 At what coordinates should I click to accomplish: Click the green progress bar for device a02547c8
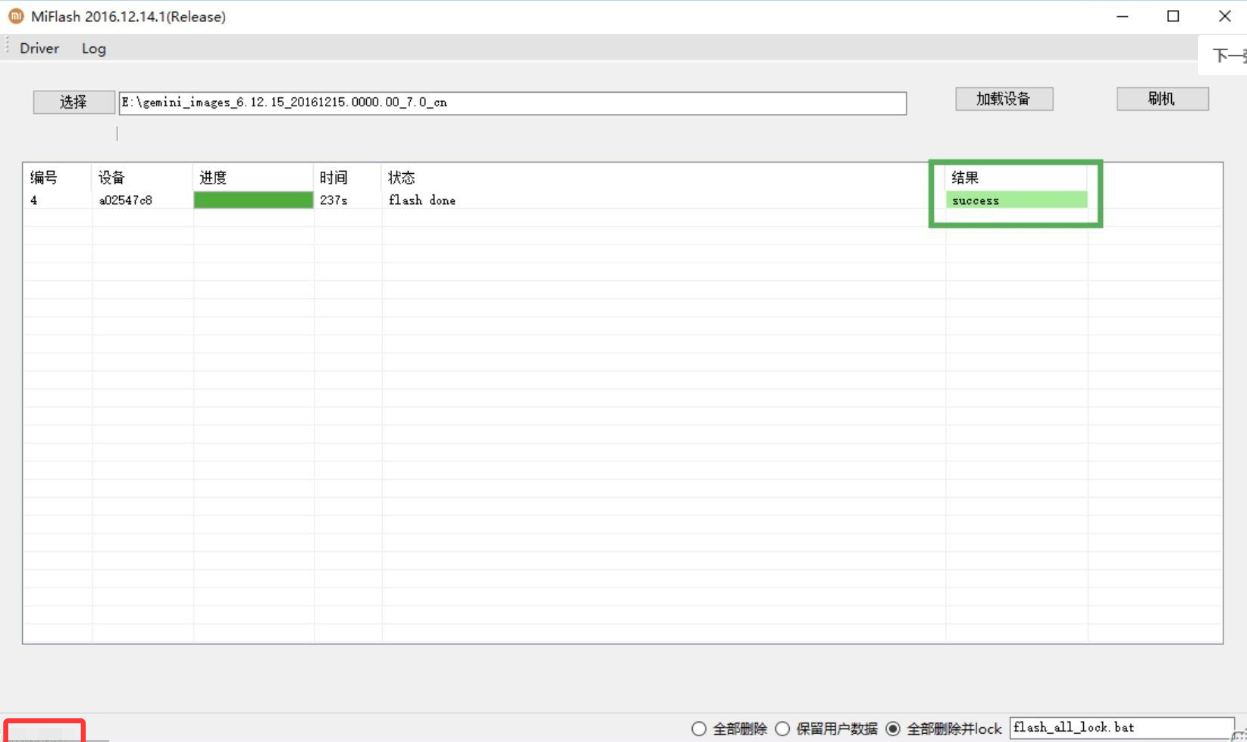pyautogui.click(x=254, y=200)
